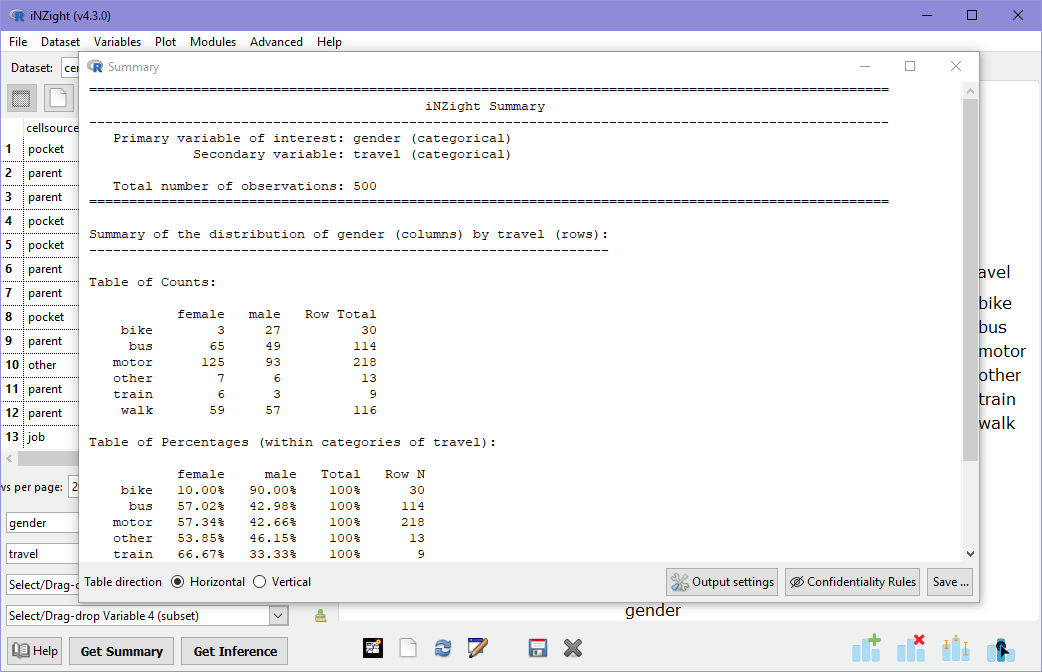Click the rename plot pencil icon

(477, 648)
